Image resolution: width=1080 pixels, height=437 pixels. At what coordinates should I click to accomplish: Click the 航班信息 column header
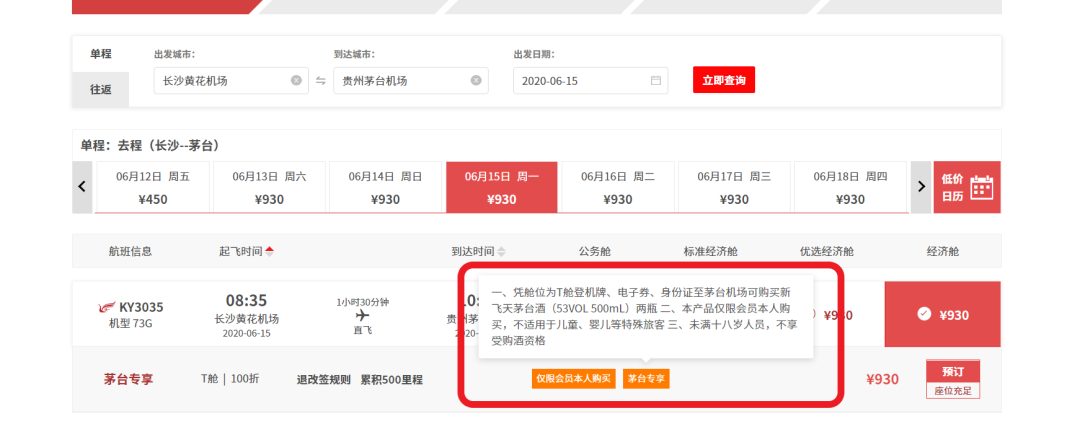click(130, 252)
